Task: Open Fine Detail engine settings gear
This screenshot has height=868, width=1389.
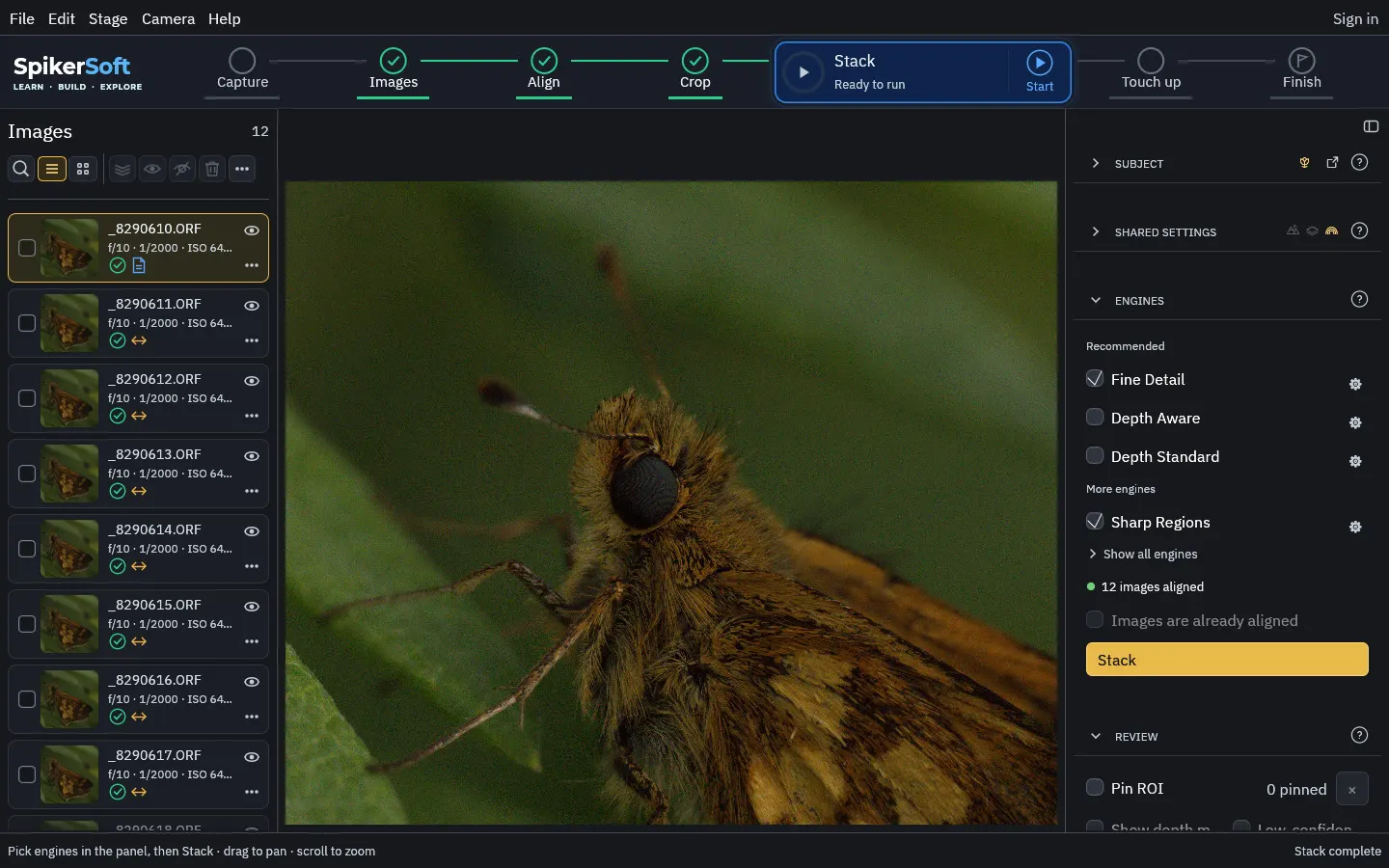Action: (x=1355, y=384)
